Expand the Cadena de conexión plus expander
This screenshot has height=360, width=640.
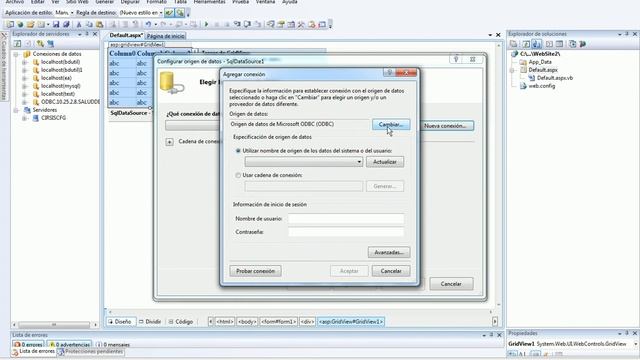[x=169, y=142]
